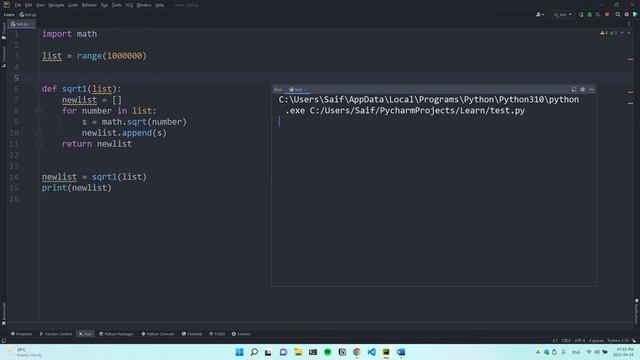This screenshot has width=640, height=360.
Task: Click the 'print(newlist)' code line
Action: (76, 188)
